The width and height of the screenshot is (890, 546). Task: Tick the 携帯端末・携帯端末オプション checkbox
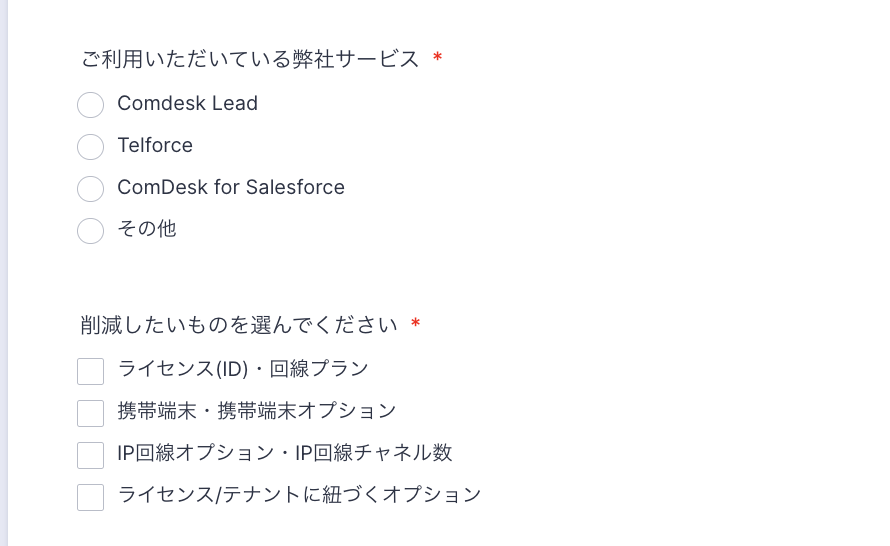[x=91, y=413]
